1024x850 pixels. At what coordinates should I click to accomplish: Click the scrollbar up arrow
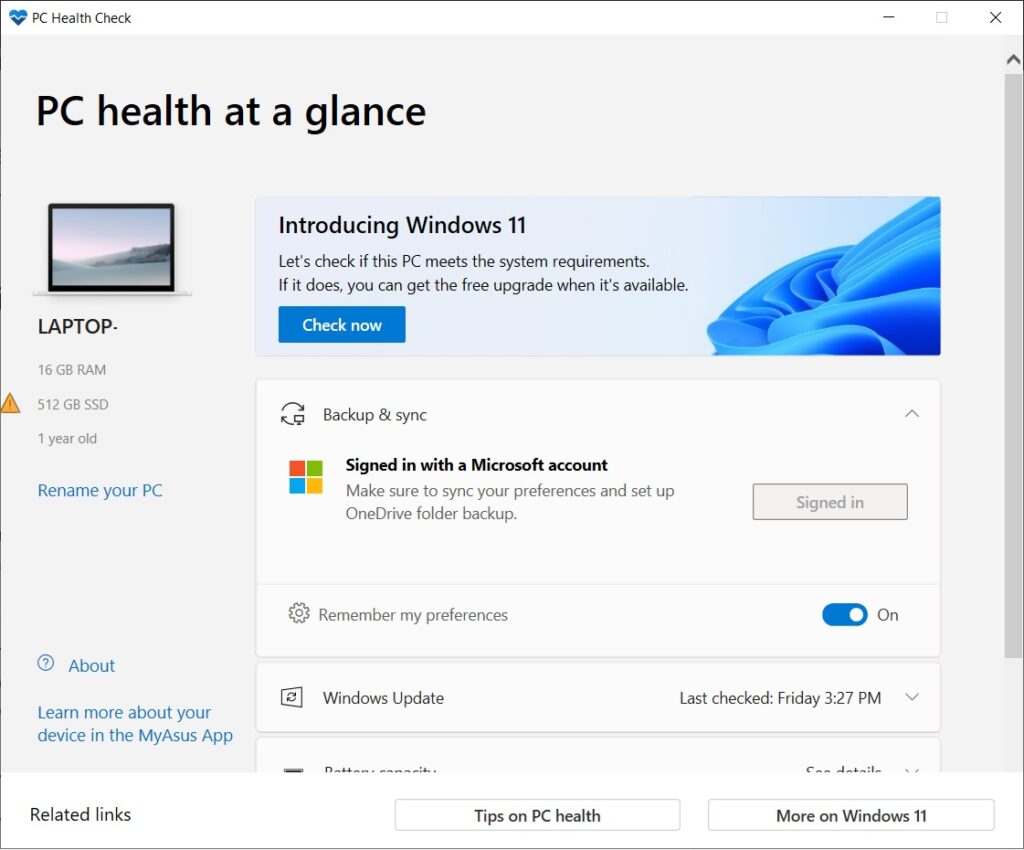click(x=1013, y=58)
